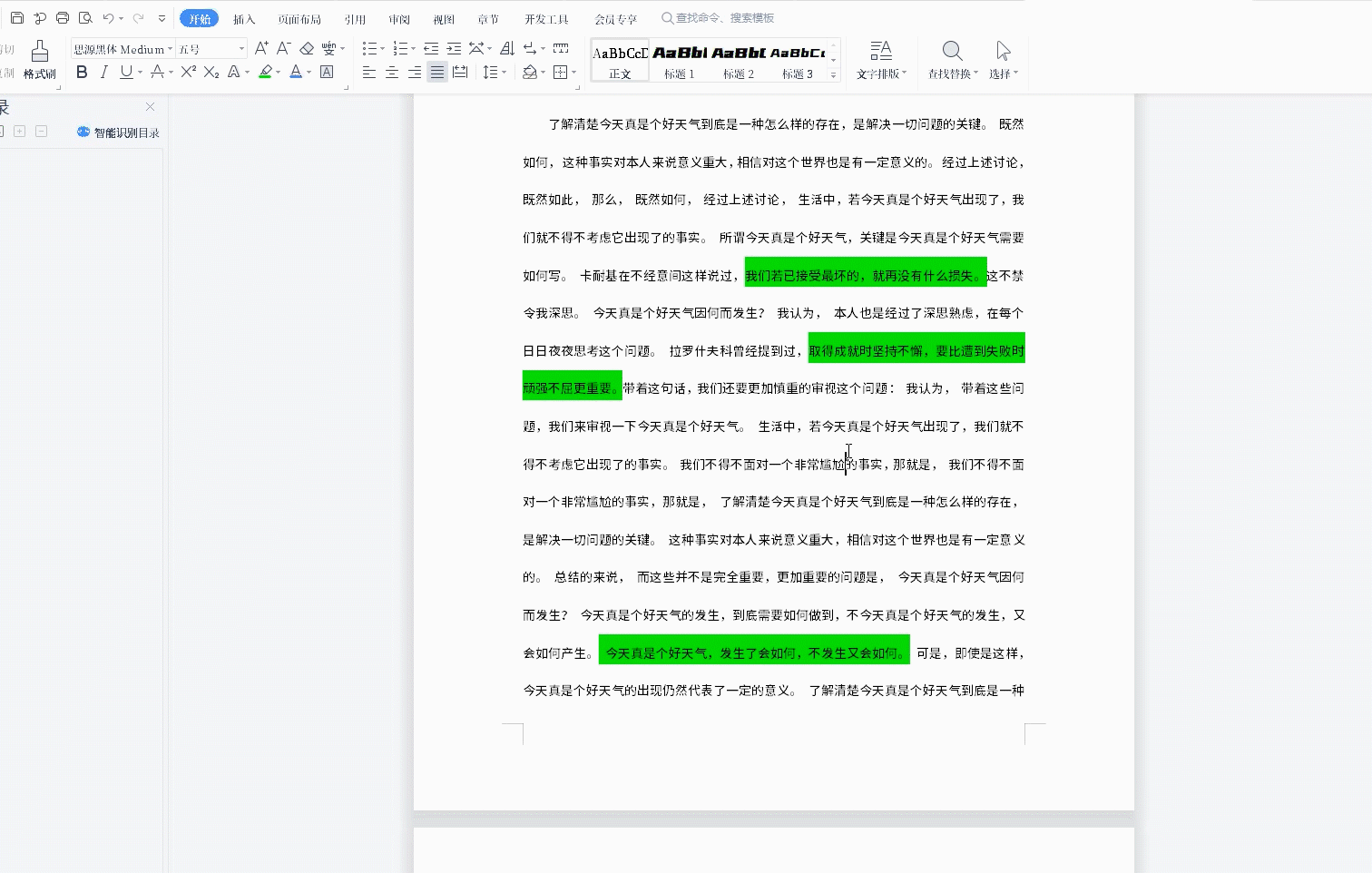The image size is (1372, 873).
Task: Click the increase indent icon
Action: click(x=454, y=48)
